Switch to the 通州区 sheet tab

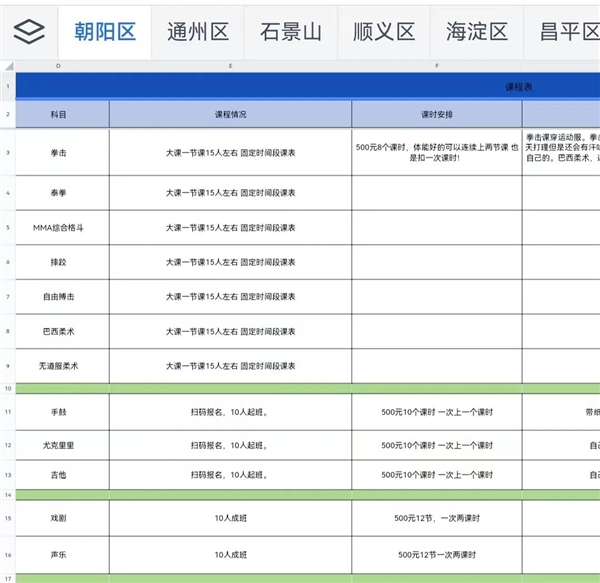tap(198, 32)
